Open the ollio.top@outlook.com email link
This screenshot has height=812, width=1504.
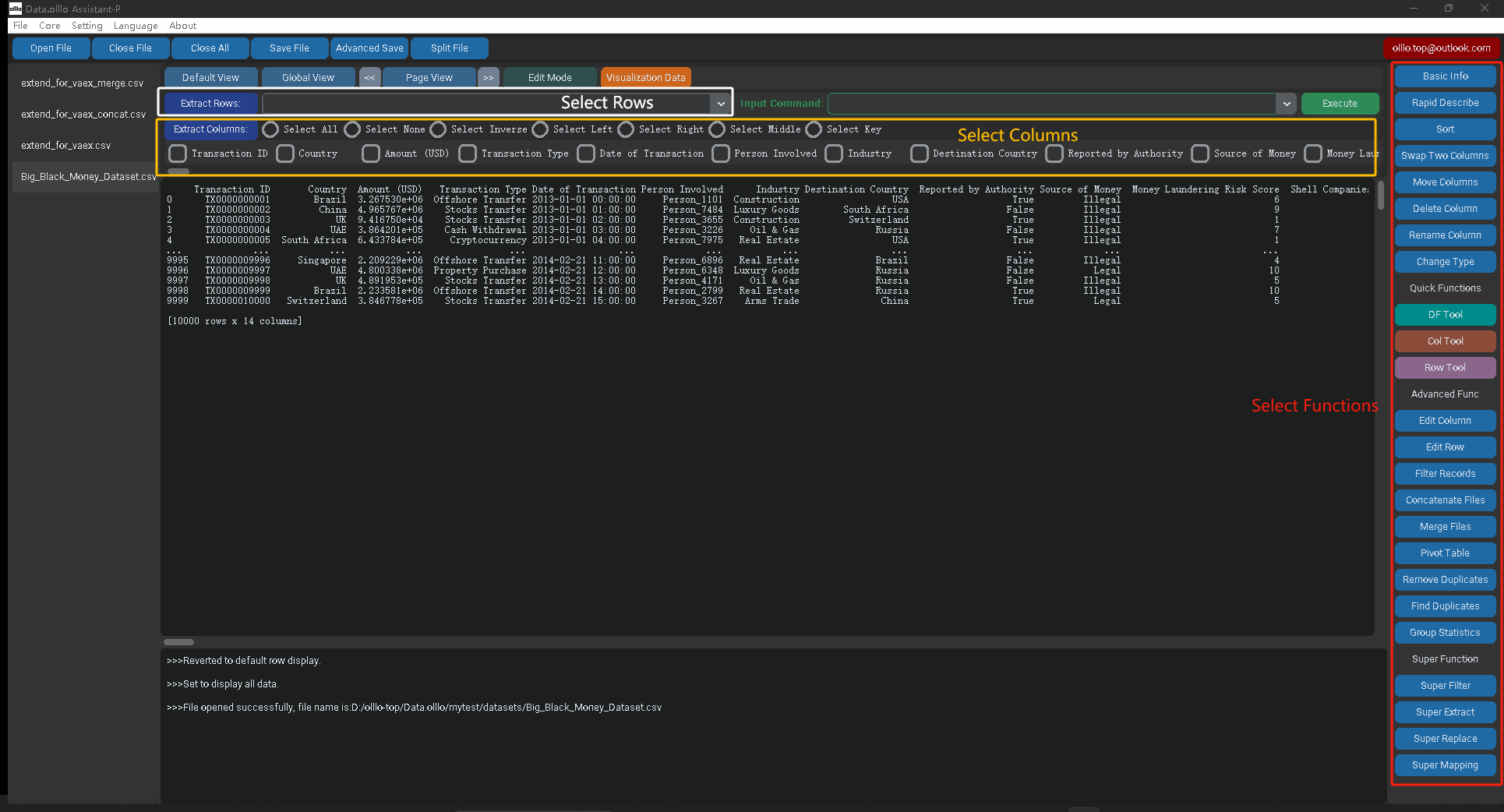click(x=1441, y=48)
